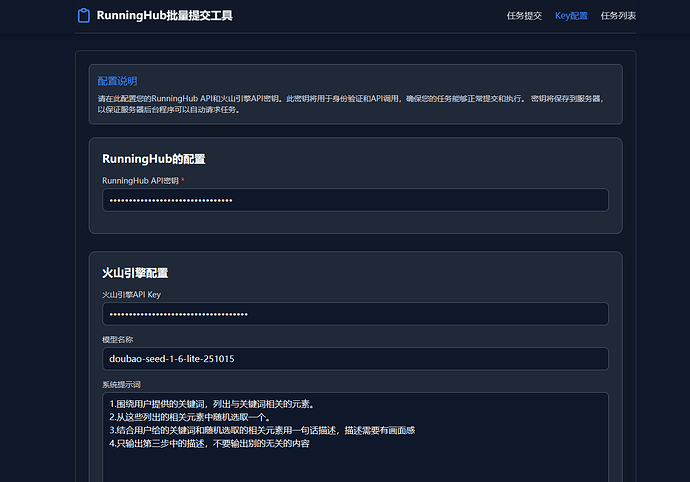690x482 pixels.
Task: Select the 火山引擎配置 section heading
Action: tap(135, 273)
